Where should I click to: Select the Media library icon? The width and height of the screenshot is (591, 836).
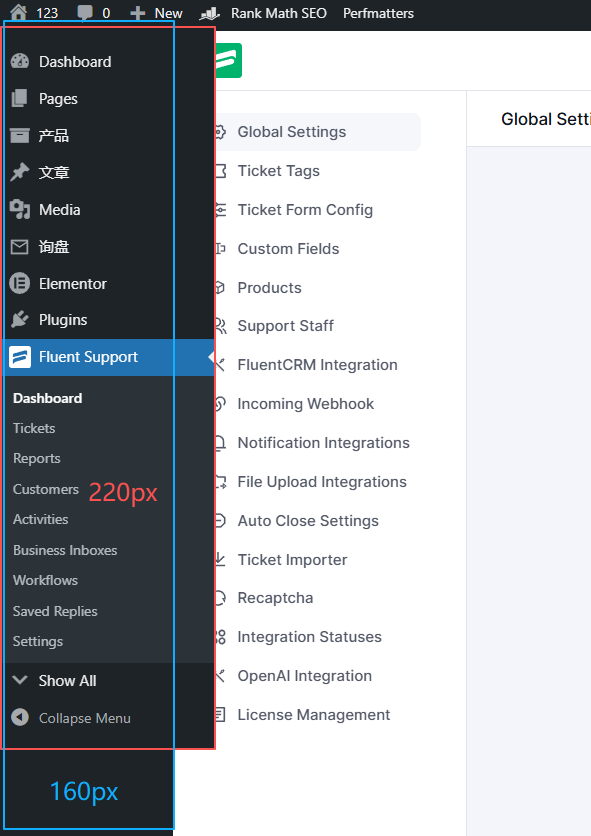coord(20,210)
